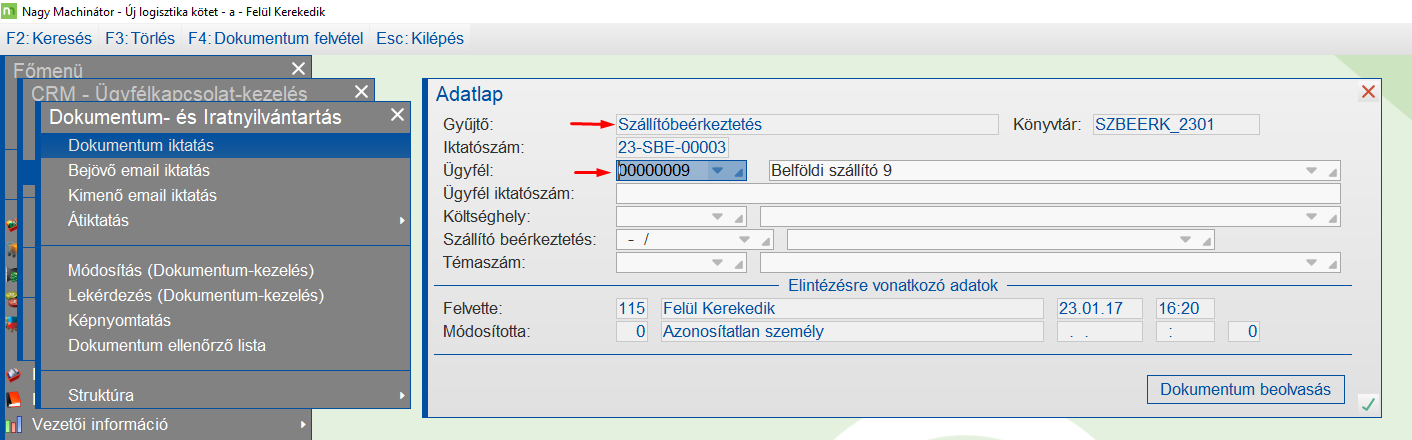Click the Főmenü panel title
The width and height of the screenshot is (1412, 440).
[x=47, y=71]
